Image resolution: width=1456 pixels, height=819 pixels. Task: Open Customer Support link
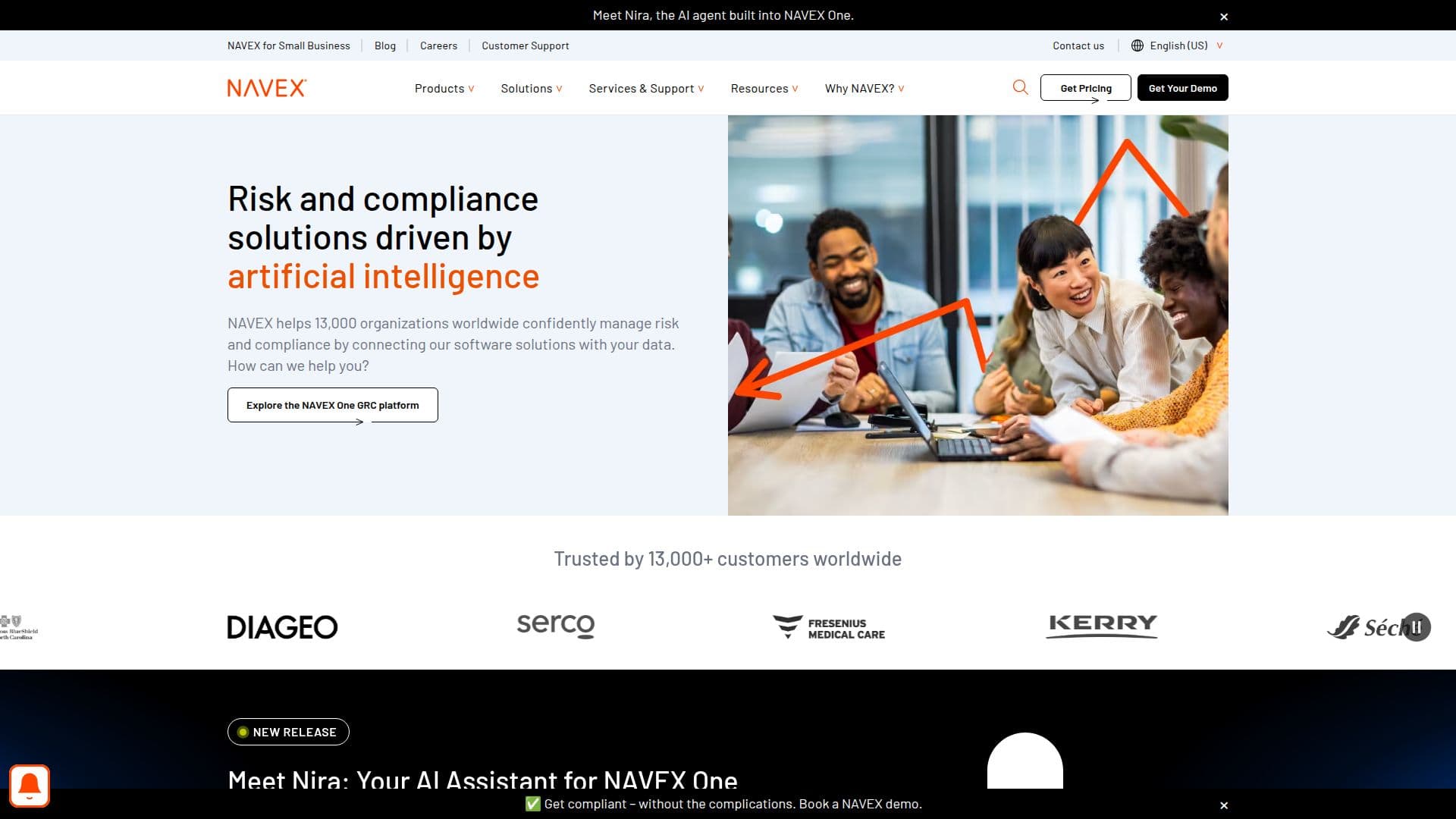(x=525, y=45)
